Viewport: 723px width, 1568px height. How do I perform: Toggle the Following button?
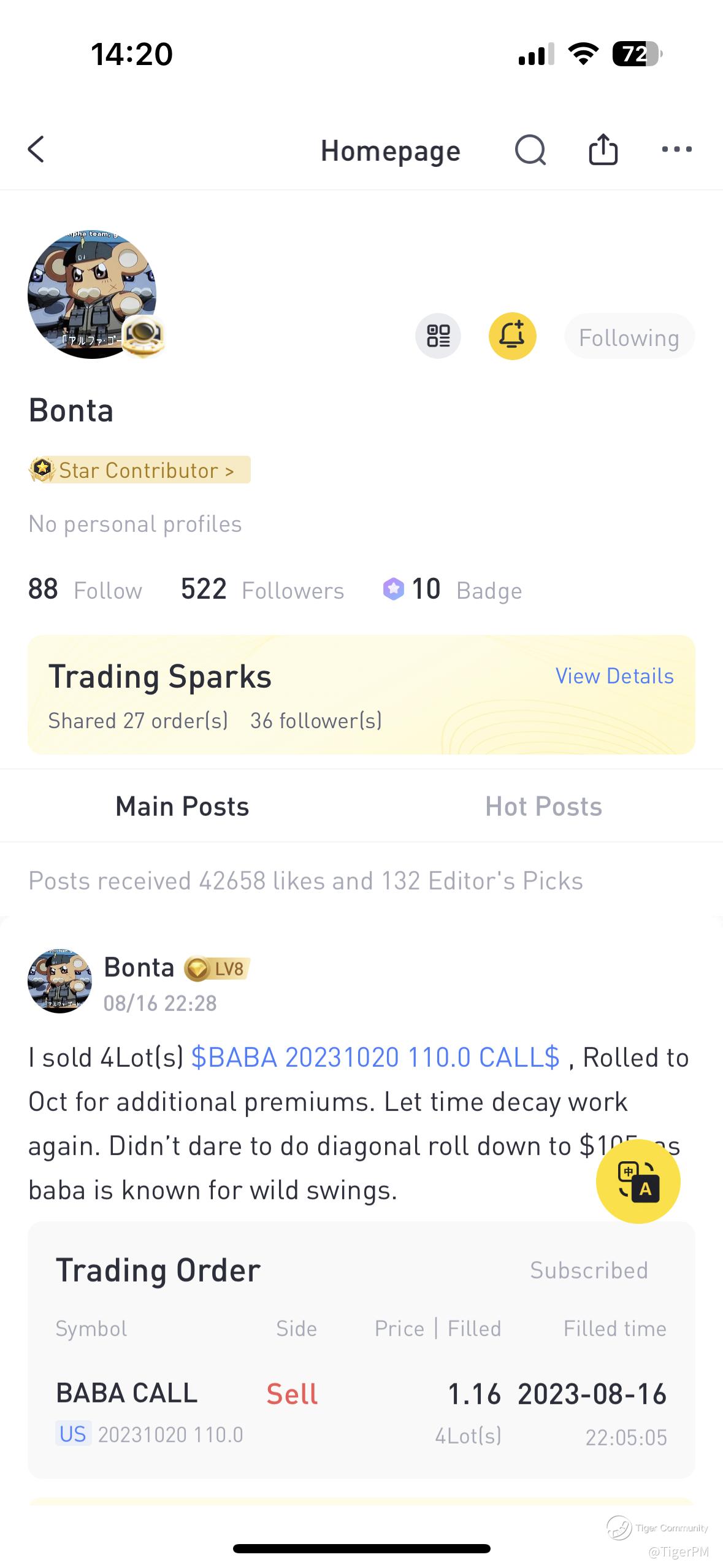pyautogui.click(x=629, y=337)
